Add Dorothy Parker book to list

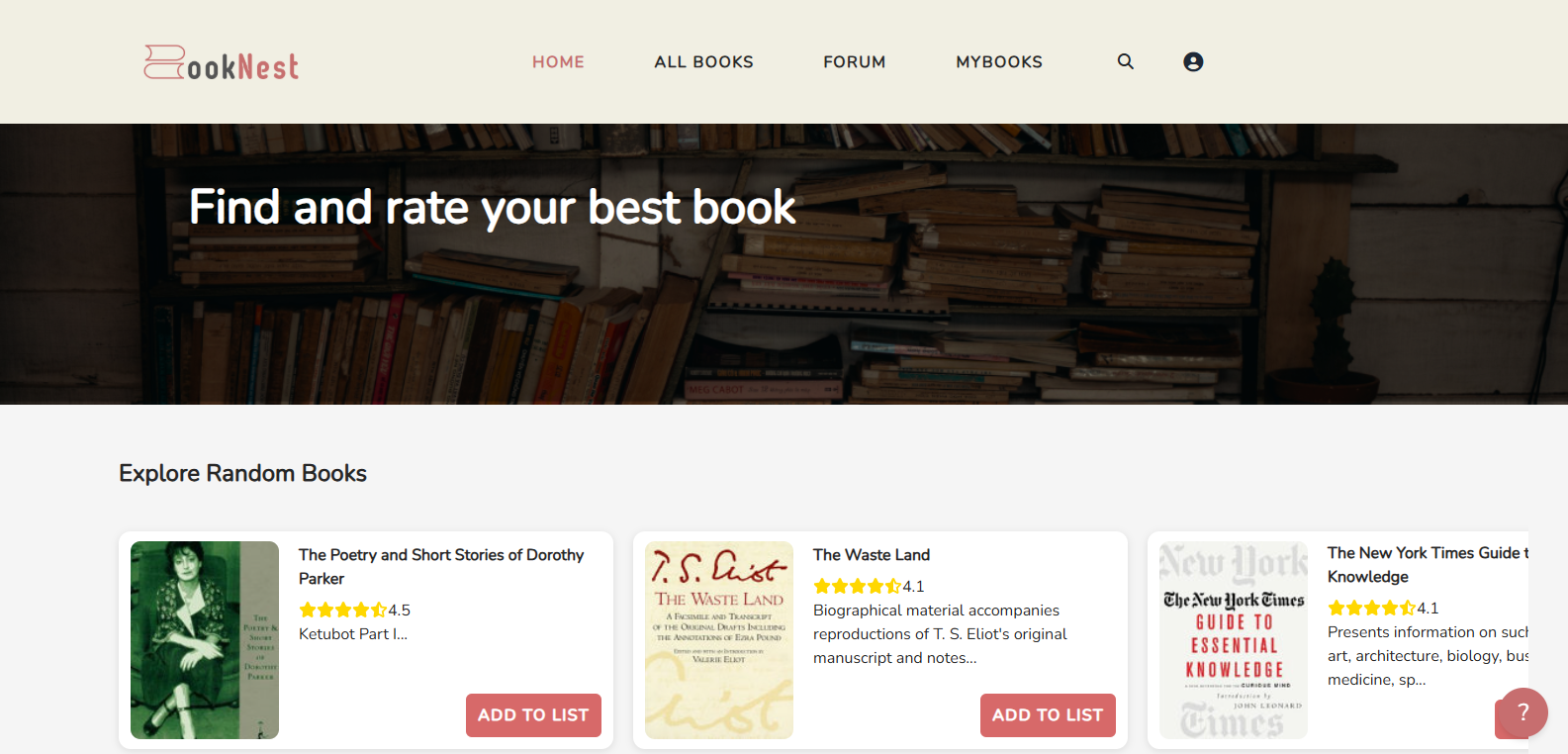point(533,714)
